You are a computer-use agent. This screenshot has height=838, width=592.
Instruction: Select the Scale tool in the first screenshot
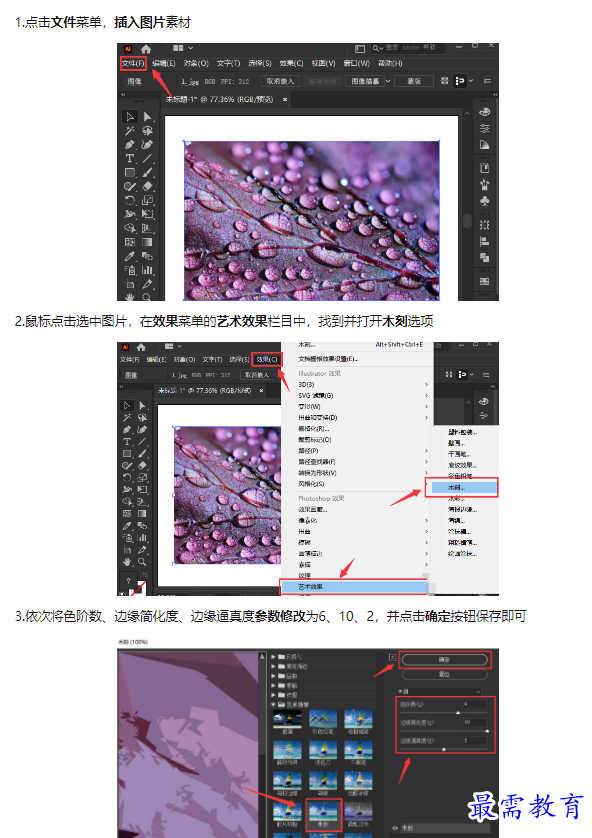coord(147,200)
